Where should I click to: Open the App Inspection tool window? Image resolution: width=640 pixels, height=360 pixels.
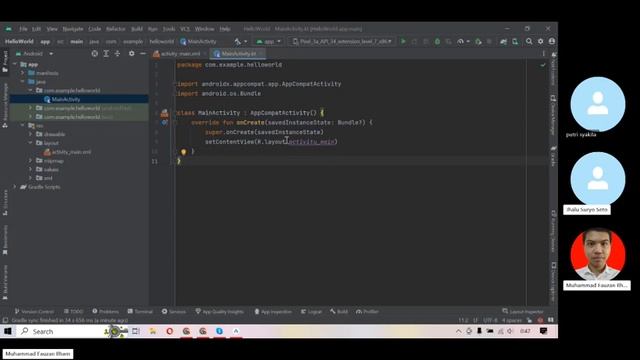(x=273, y=311)
